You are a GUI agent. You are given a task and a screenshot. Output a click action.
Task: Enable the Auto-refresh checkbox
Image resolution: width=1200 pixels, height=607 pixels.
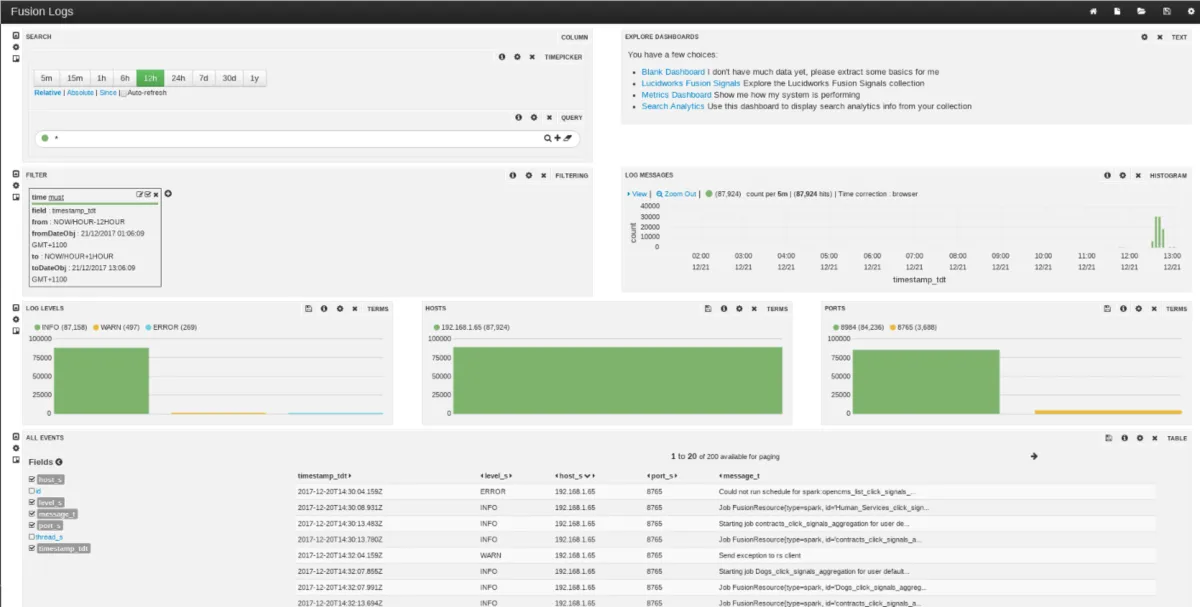123,93
